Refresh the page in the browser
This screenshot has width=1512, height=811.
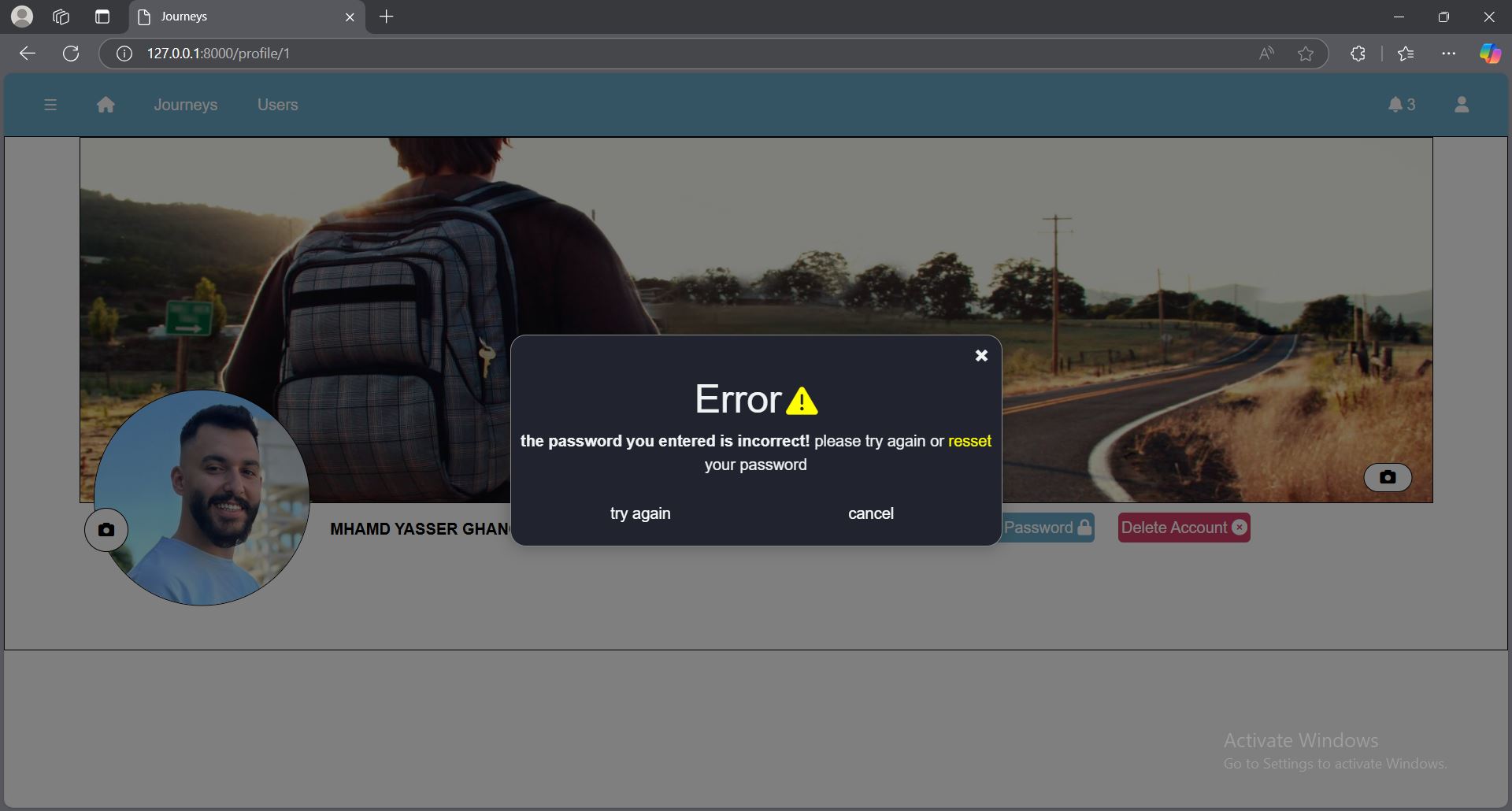point(71,54)
